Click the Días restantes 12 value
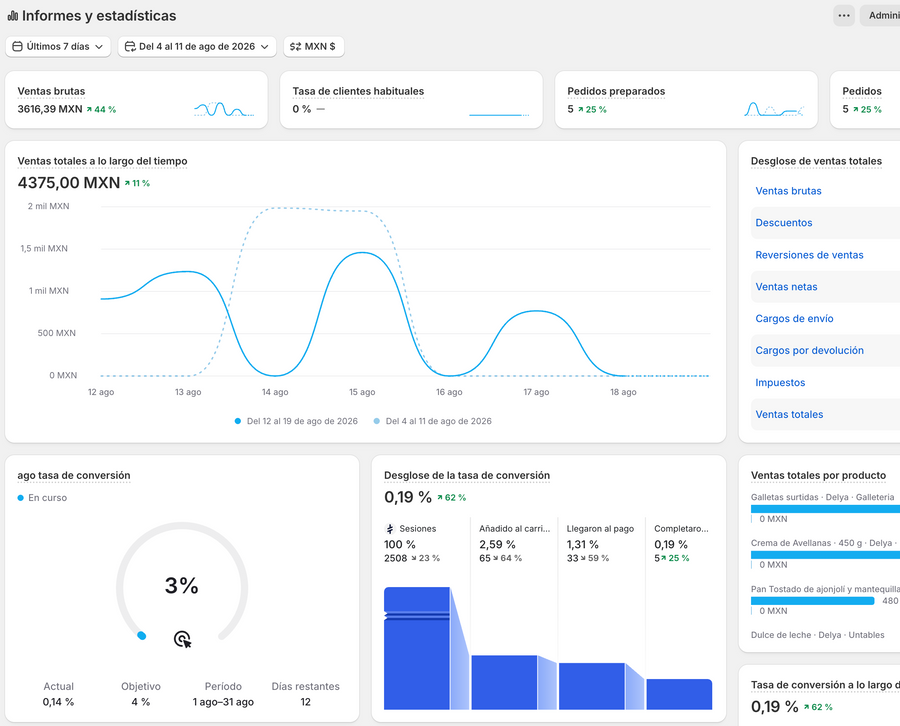 pos(305,702)
